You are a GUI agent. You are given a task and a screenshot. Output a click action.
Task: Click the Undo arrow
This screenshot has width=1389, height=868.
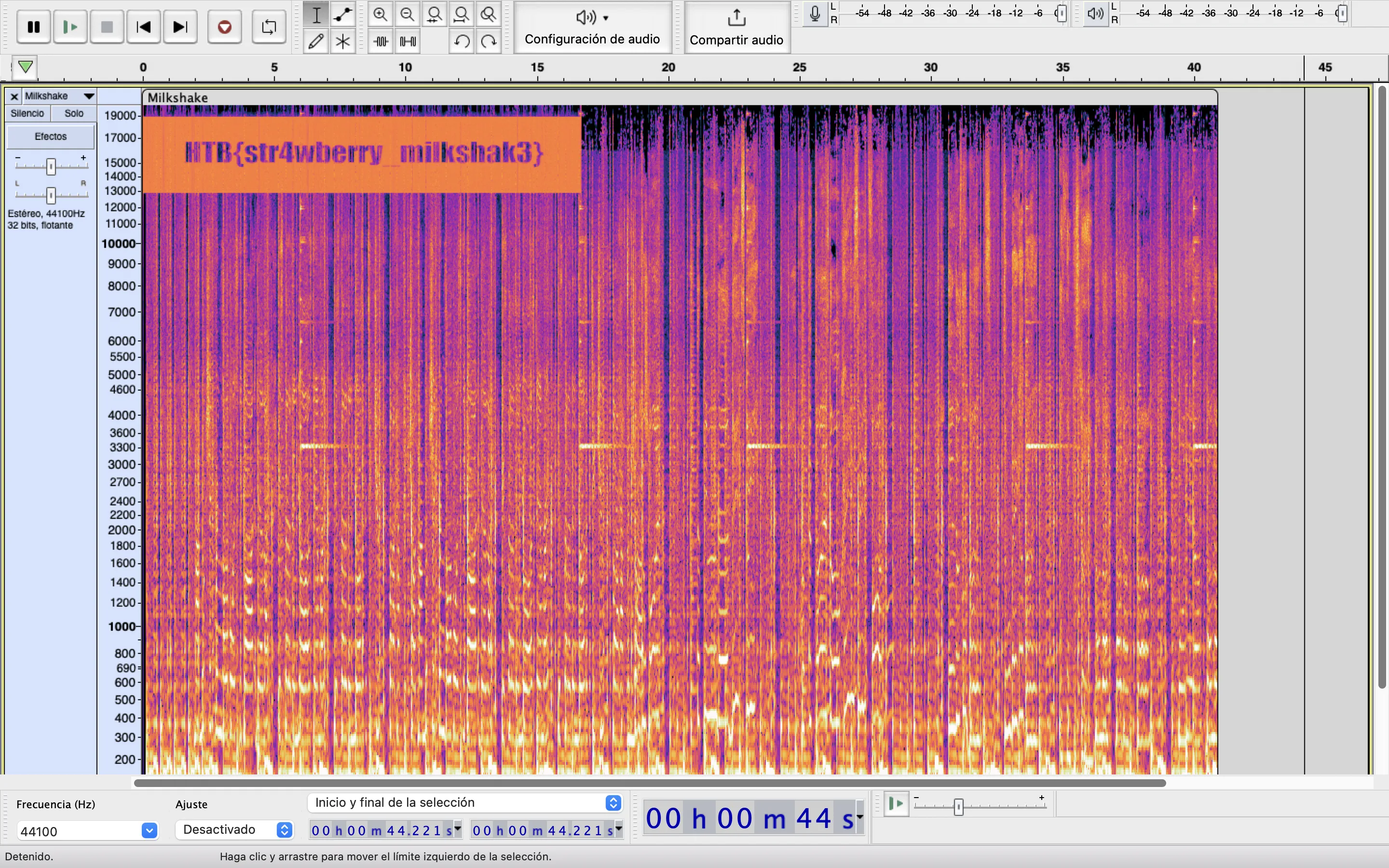click(462, 41)
